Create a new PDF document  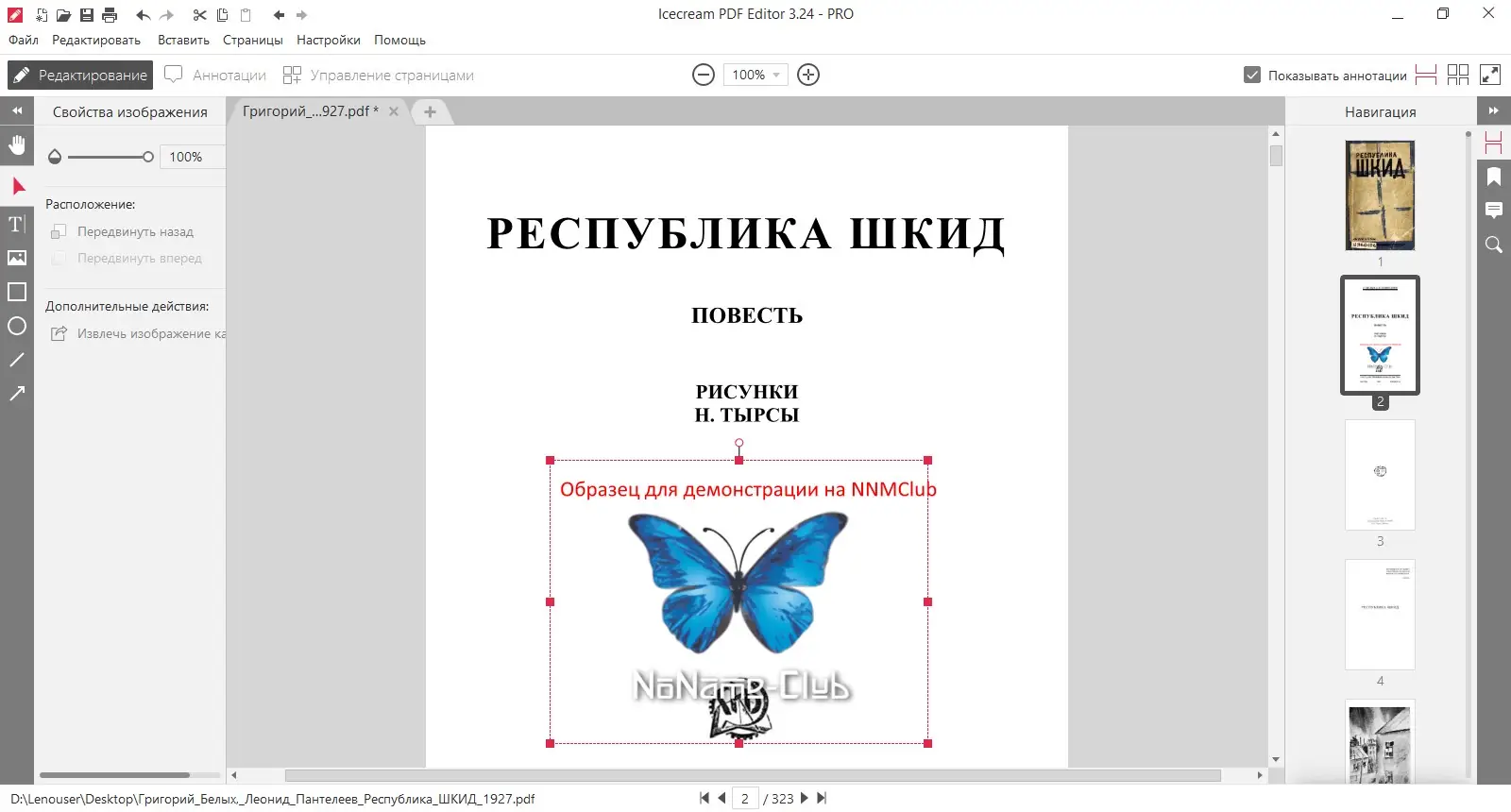pyautogui.click(x=42, y=15)
